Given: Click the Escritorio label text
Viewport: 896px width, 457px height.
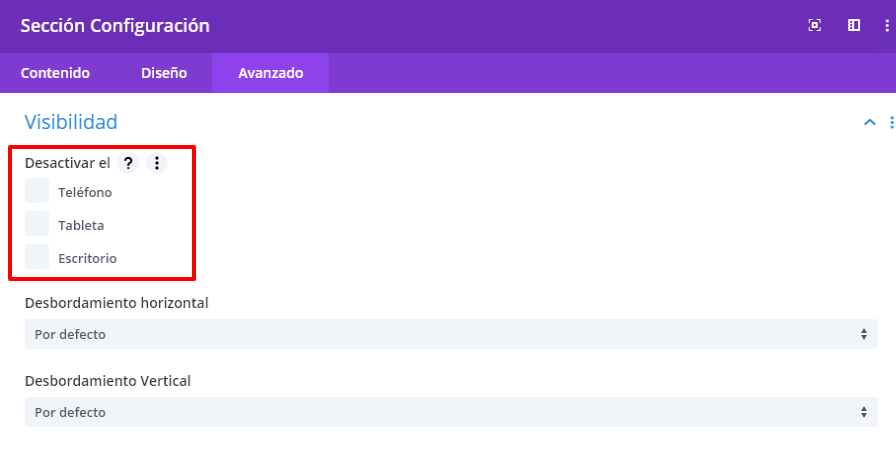Looking at the screenshot, I should 87,258.
